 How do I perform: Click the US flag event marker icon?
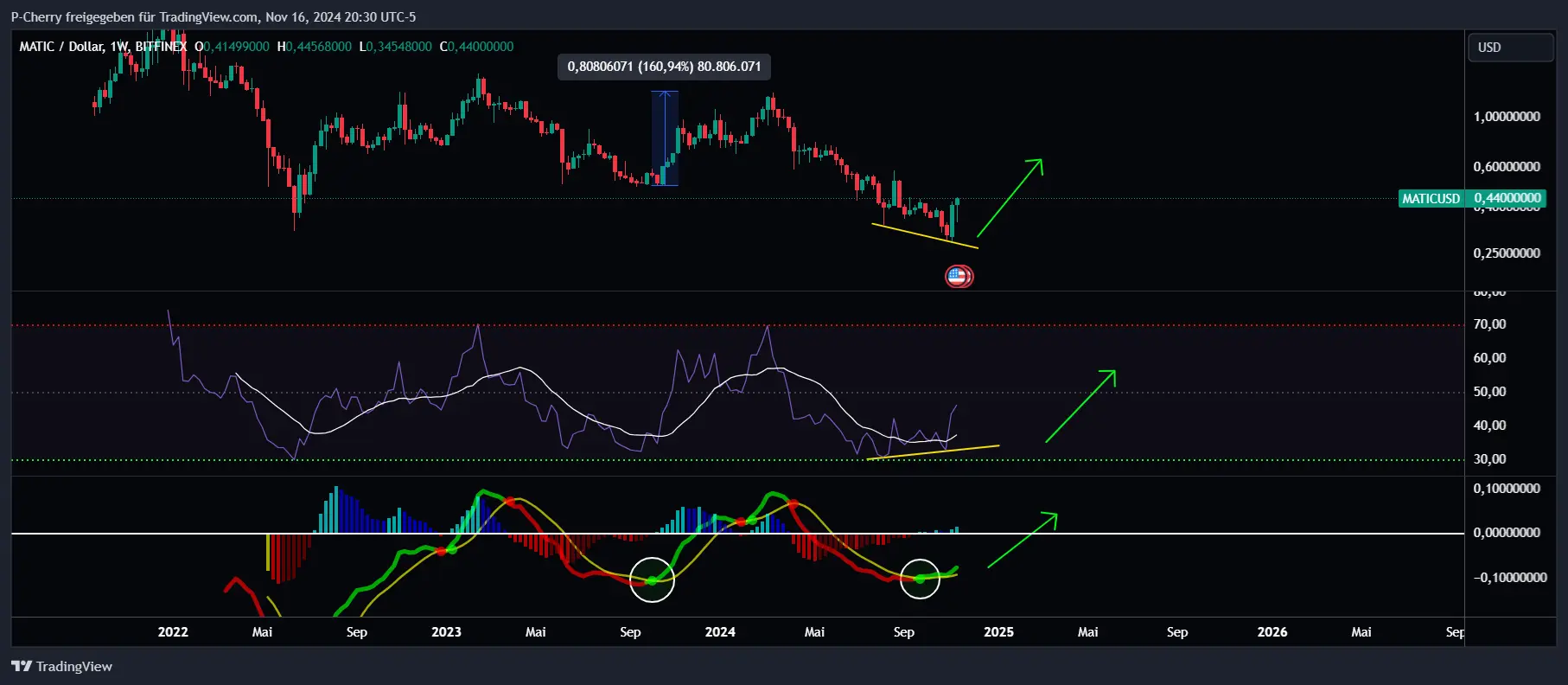(x=958, y=277)
